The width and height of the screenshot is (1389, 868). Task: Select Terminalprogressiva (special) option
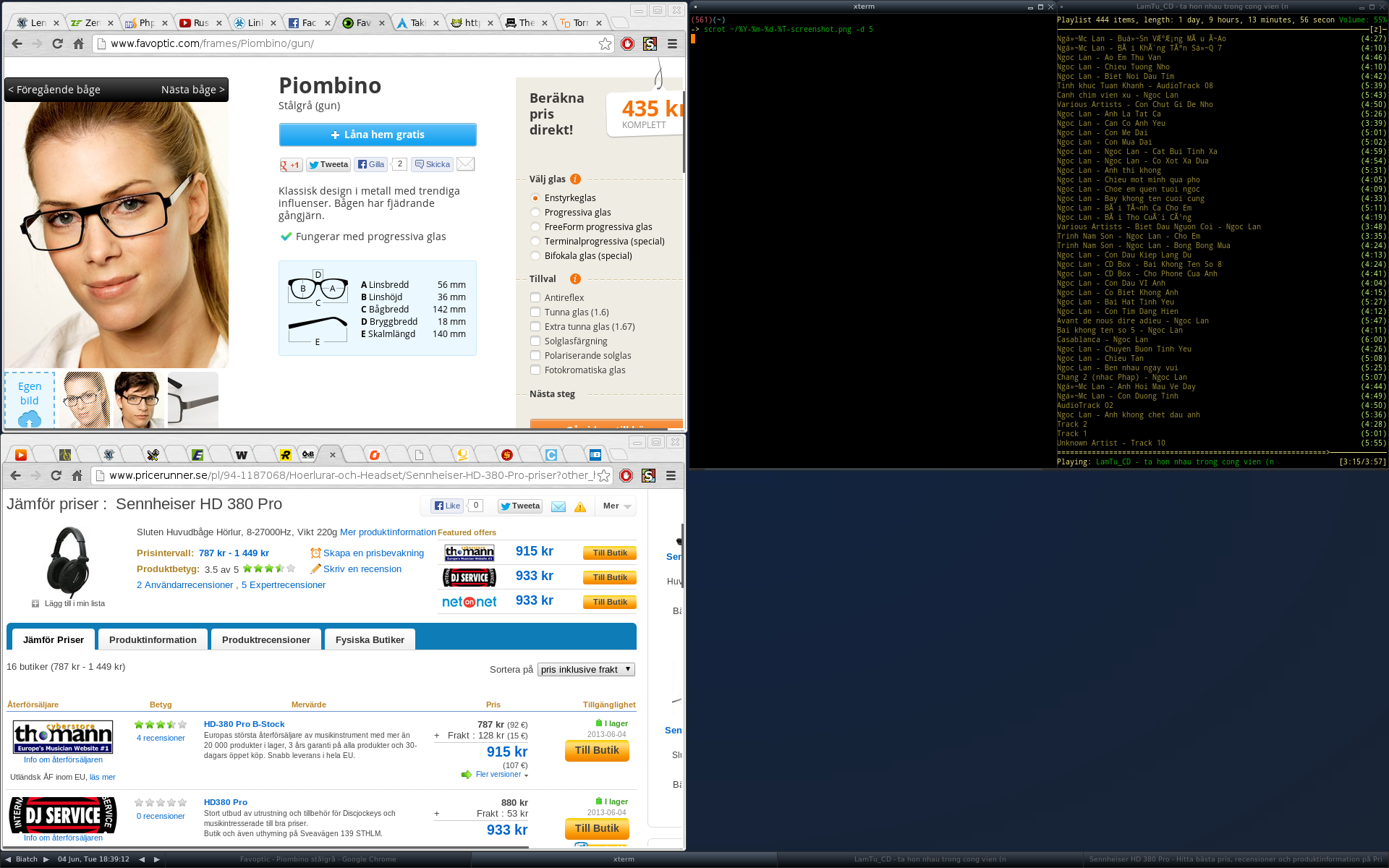click(535, 241)
